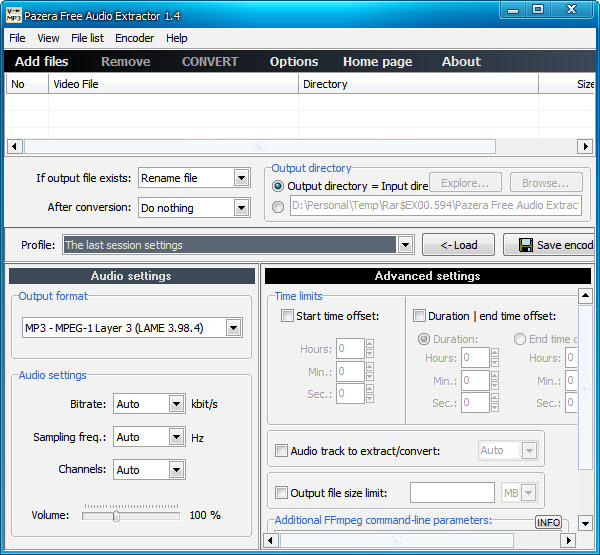Click Duration Sec. field
The width and height of the screenshot is (600, 555).
[475, 402]
